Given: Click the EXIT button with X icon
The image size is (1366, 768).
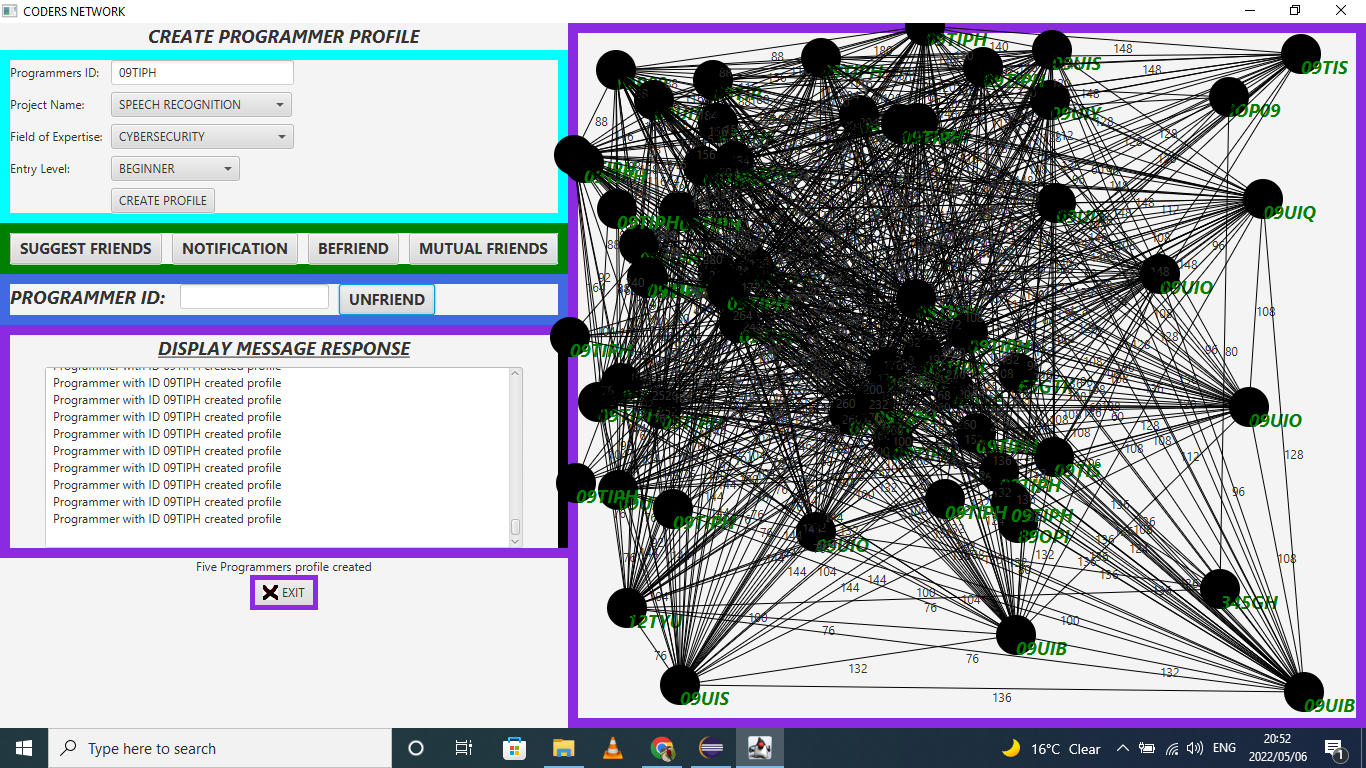Looking at the screenshot, I should point(283,592).
